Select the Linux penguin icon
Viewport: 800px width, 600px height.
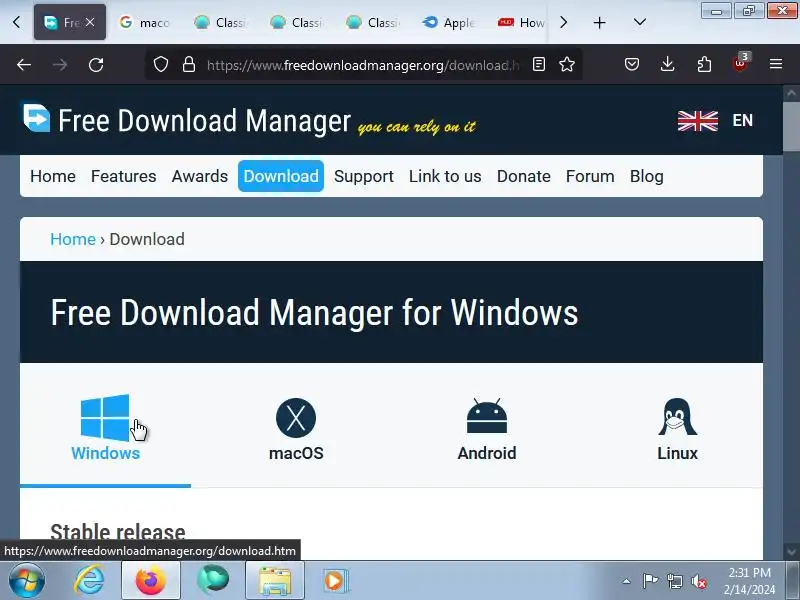tap(678, 417)
